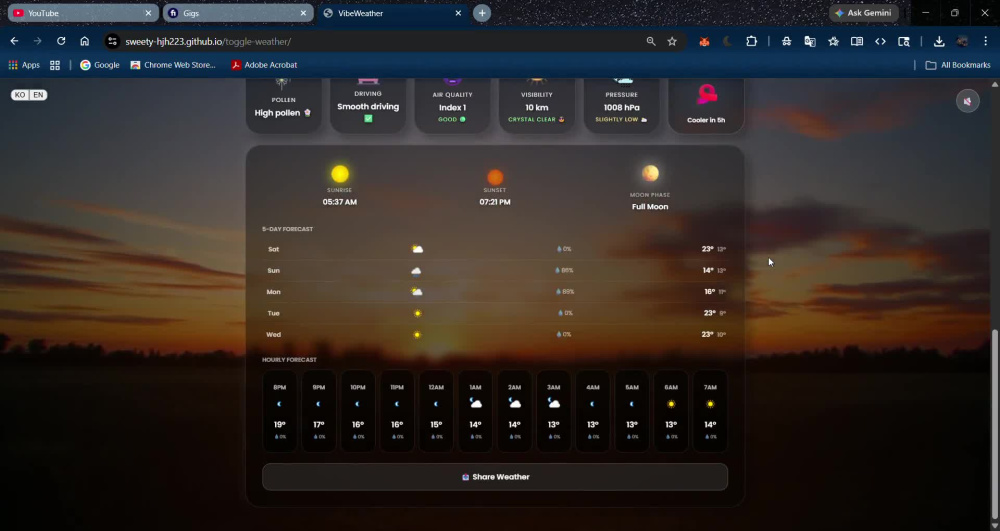The height and width of the screenshot is (531, 1000).
Task: Click Saturday's high temperature 23°
Action: pos(707,249)
